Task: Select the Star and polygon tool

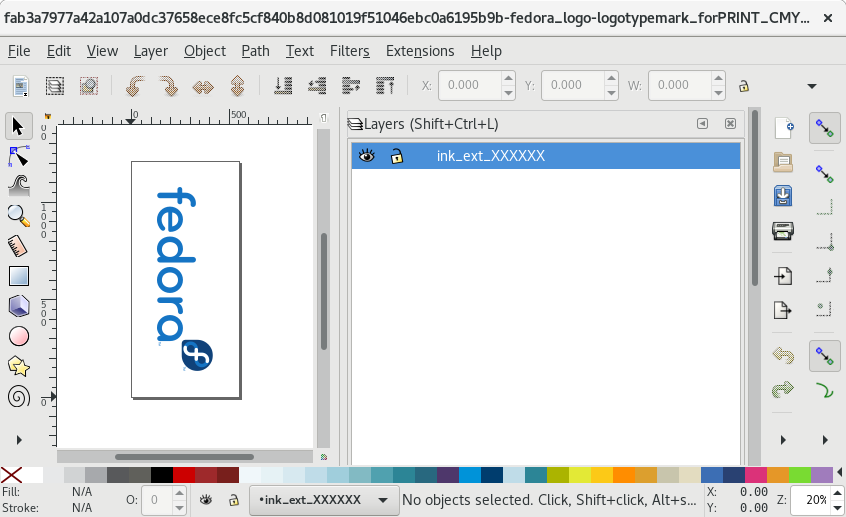Action: [x=18, y=366]
